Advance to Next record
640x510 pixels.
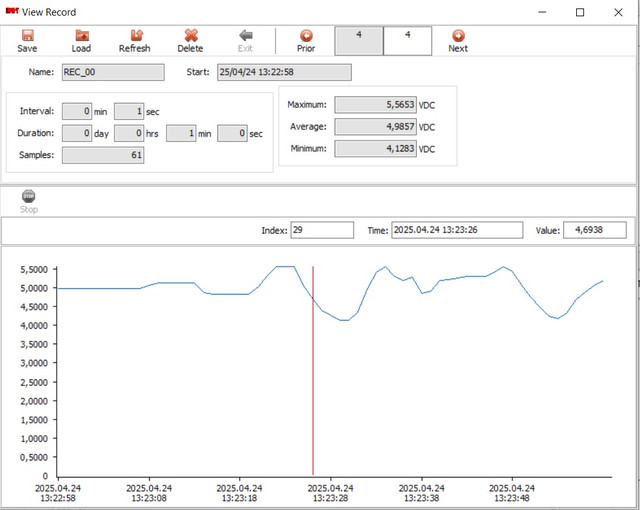(x=458, y=36)
